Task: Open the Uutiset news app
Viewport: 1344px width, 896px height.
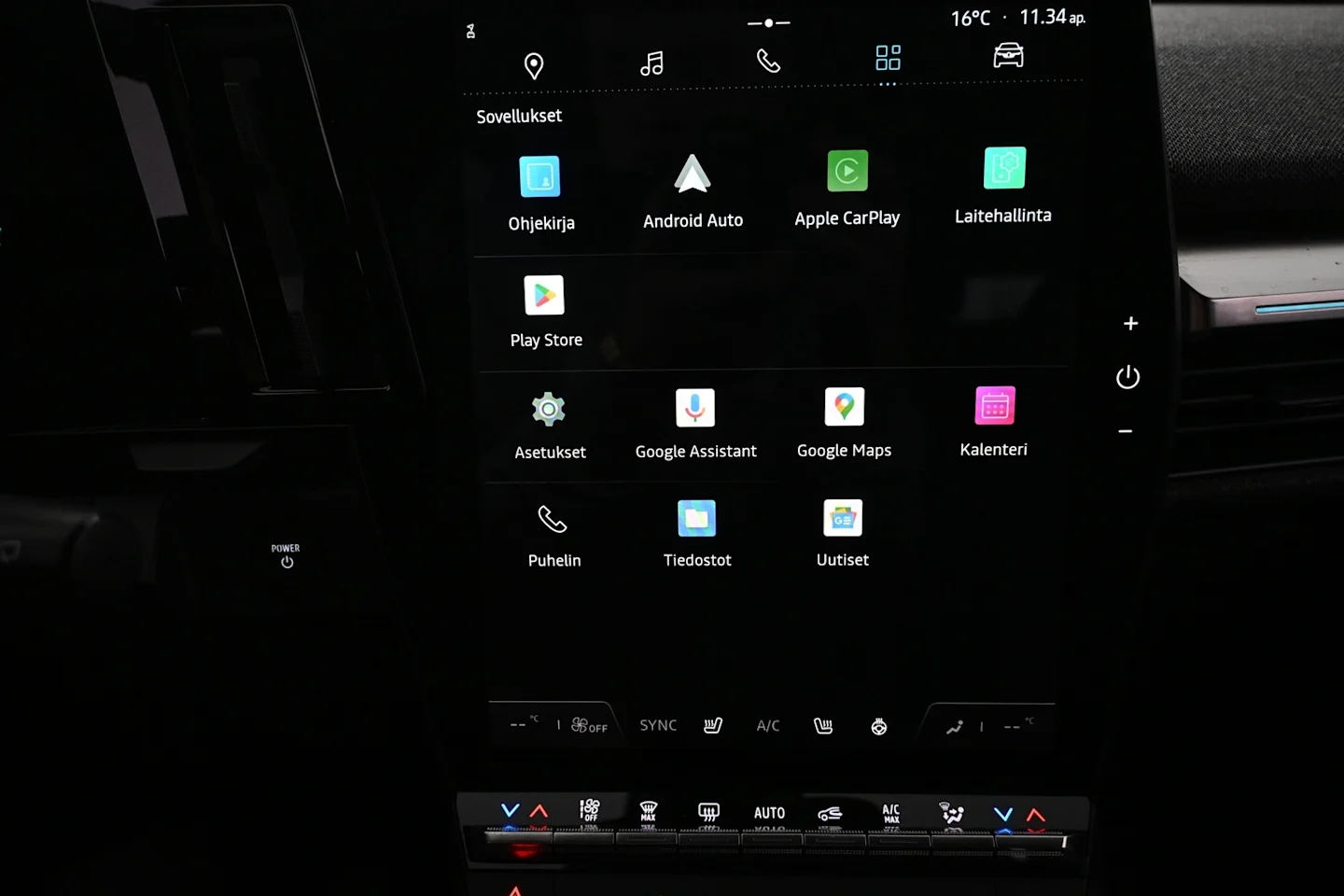Action: coord(843,534)
